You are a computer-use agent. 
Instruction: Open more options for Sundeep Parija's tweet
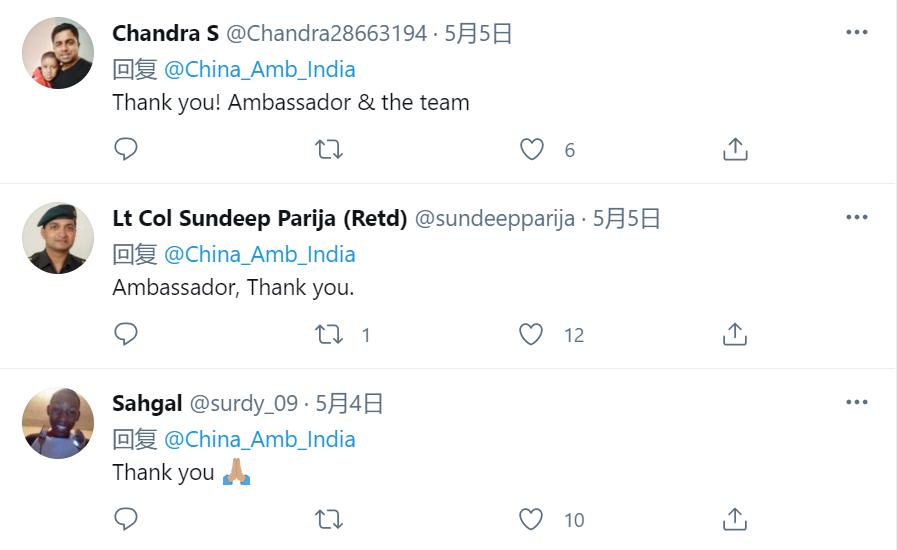tap(857, 217)
